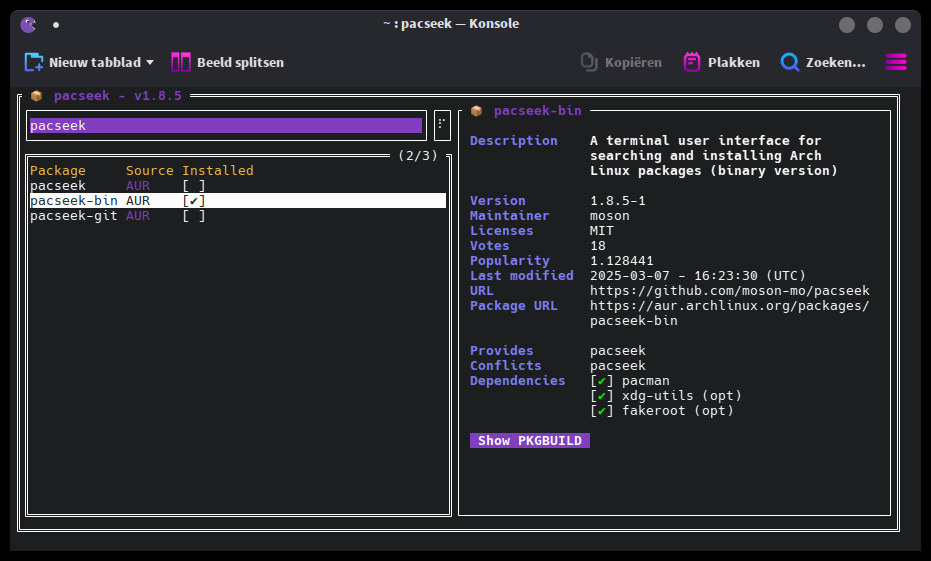
Task: Click the last modified date 2025-03-07
Action: 629,275
